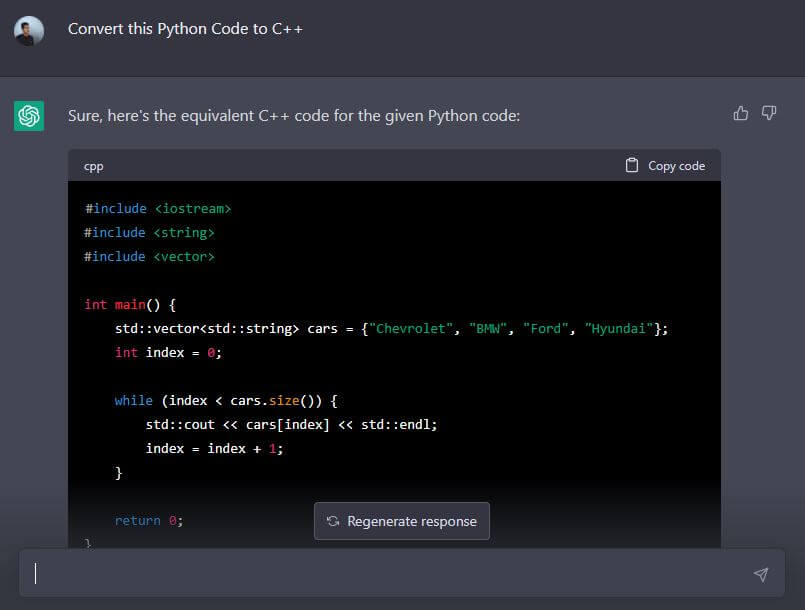The height and width of the screenshot is (610, 805).
Task: Click the assistant's "Sure, here's the equivalent" text
Action: click(294, 116)
